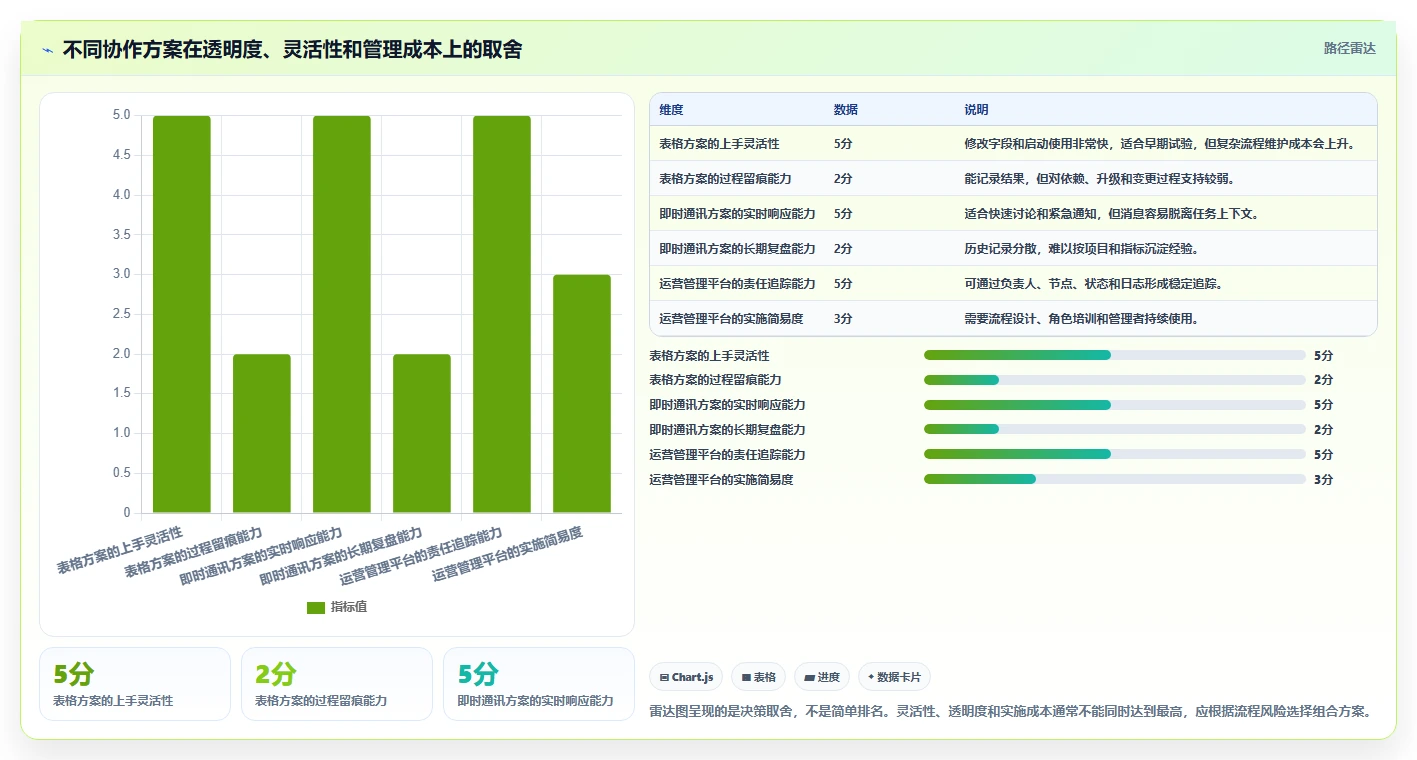
Task: Click the Chart.js tag chip
Action: (686, 677)
